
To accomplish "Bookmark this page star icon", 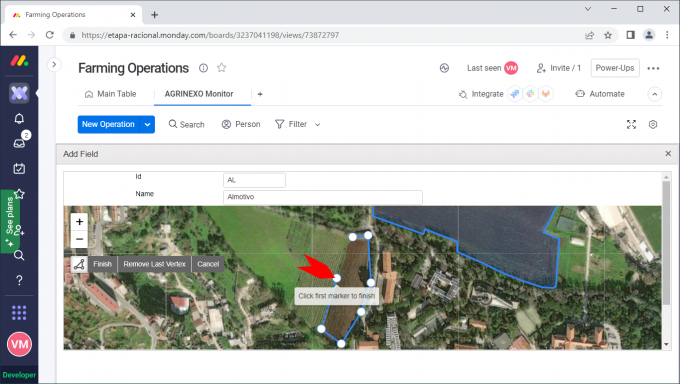I will tap(608, 35).
